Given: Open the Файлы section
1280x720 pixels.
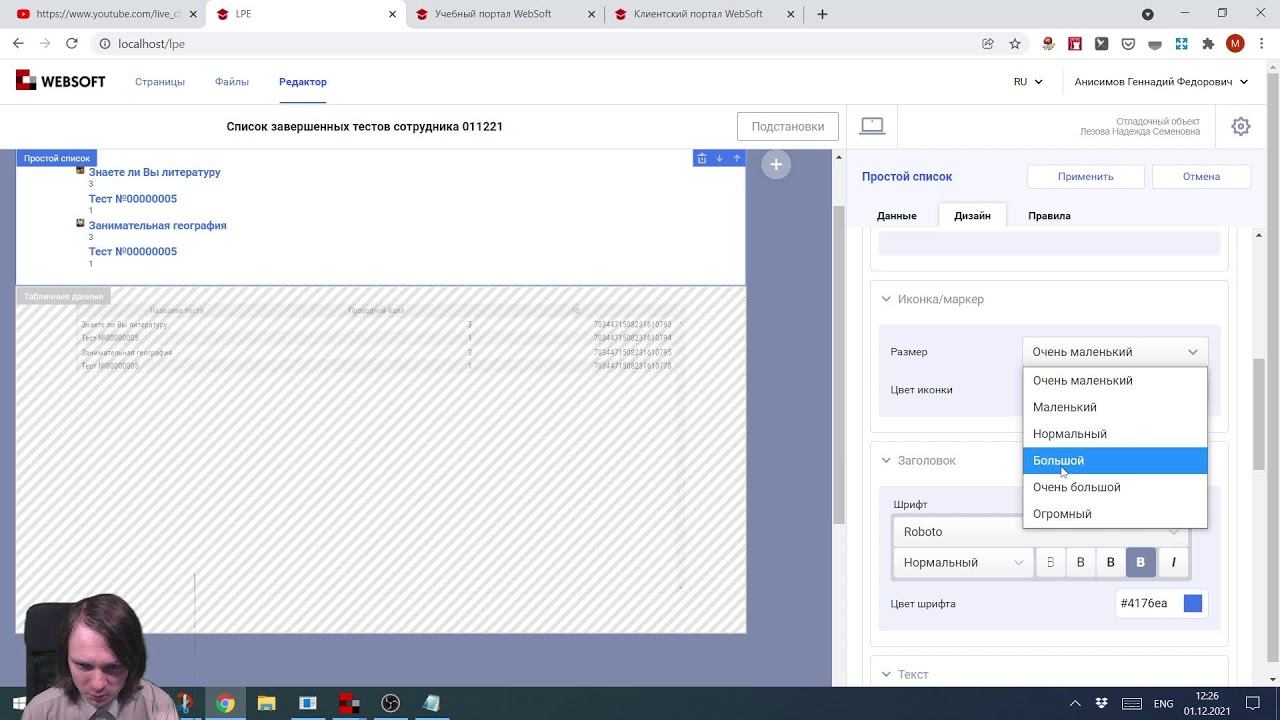Looking at the screenshot, I should coord(232,82).
